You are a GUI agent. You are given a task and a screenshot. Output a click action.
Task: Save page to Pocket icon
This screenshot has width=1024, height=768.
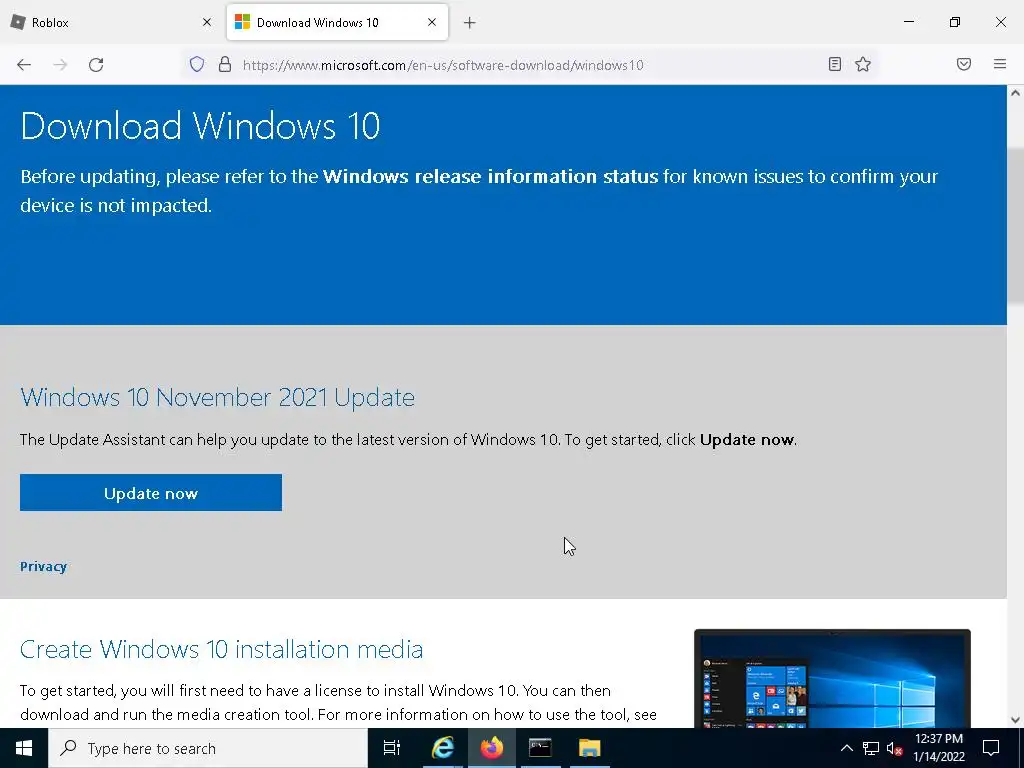click(964, 64)
